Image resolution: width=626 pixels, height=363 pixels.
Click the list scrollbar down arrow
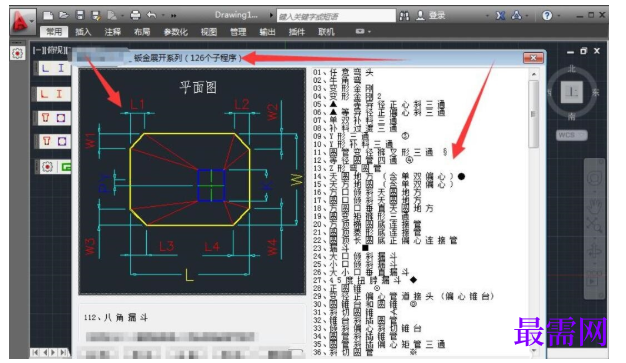(534, 351)
